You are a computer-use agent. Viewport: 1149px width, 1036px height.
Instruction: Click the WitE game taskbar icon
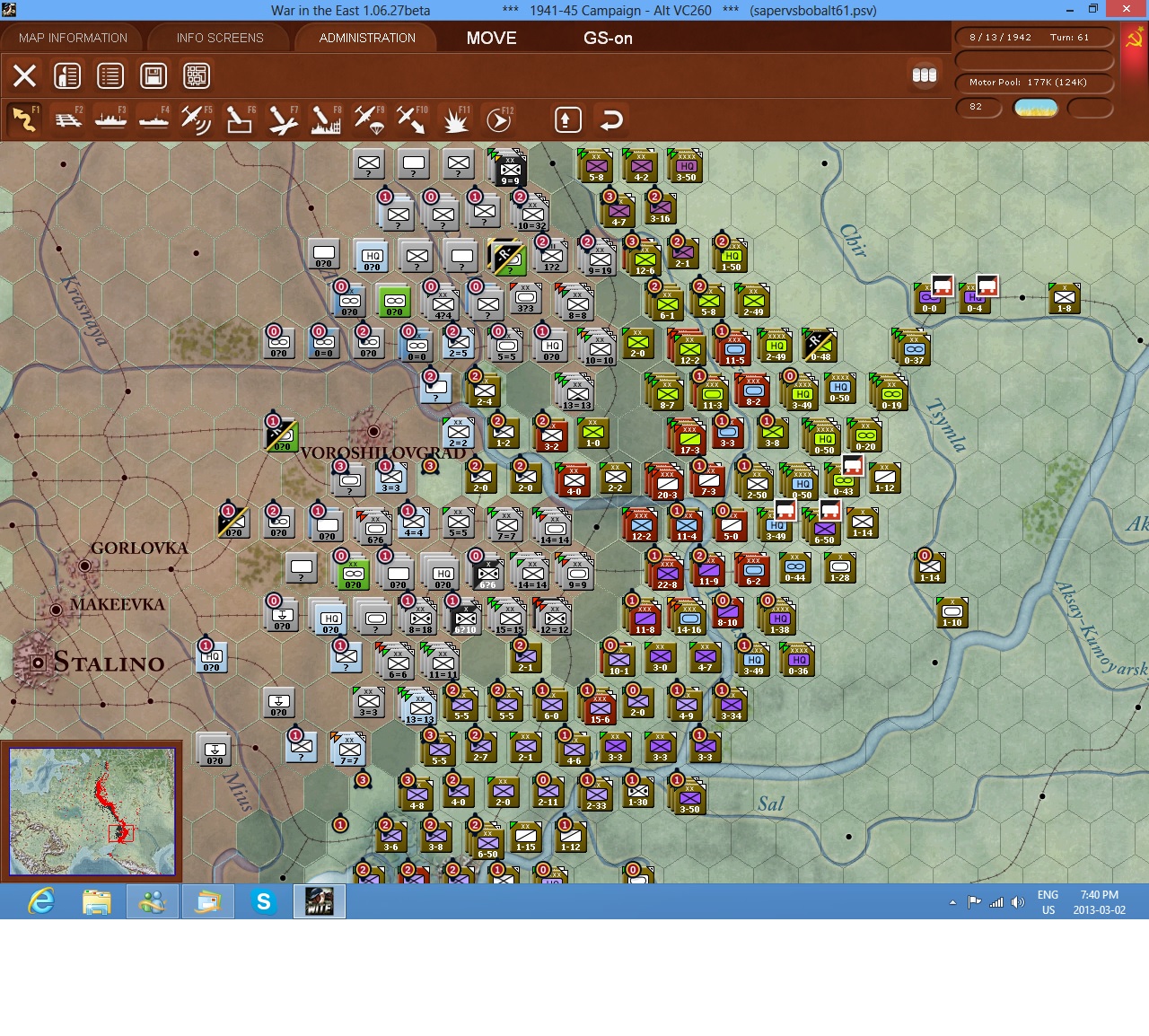320,901
